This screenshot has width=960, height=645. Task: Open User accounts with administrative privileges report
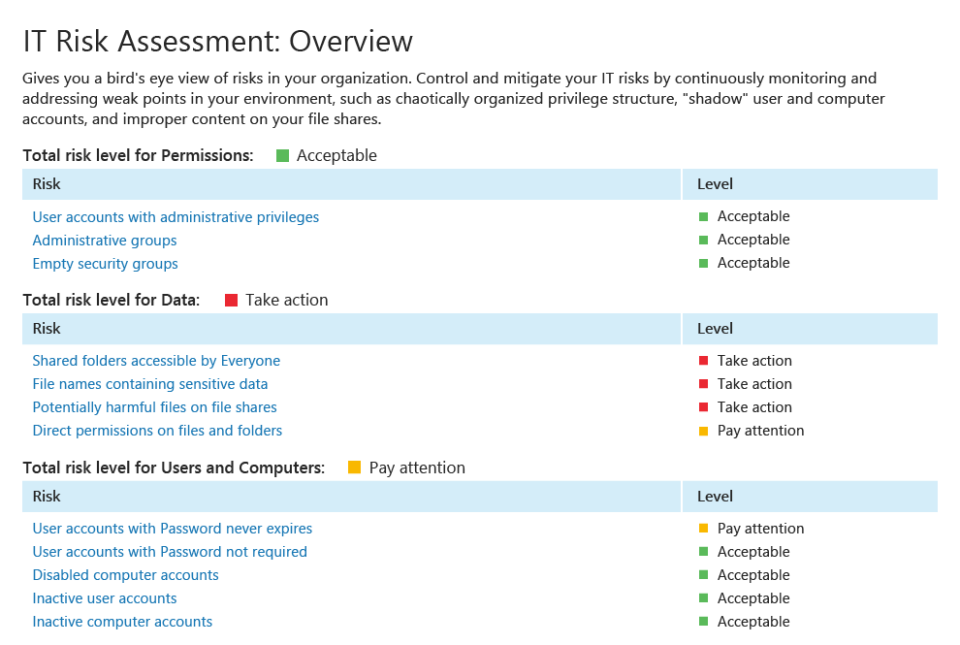pos(176,217)
